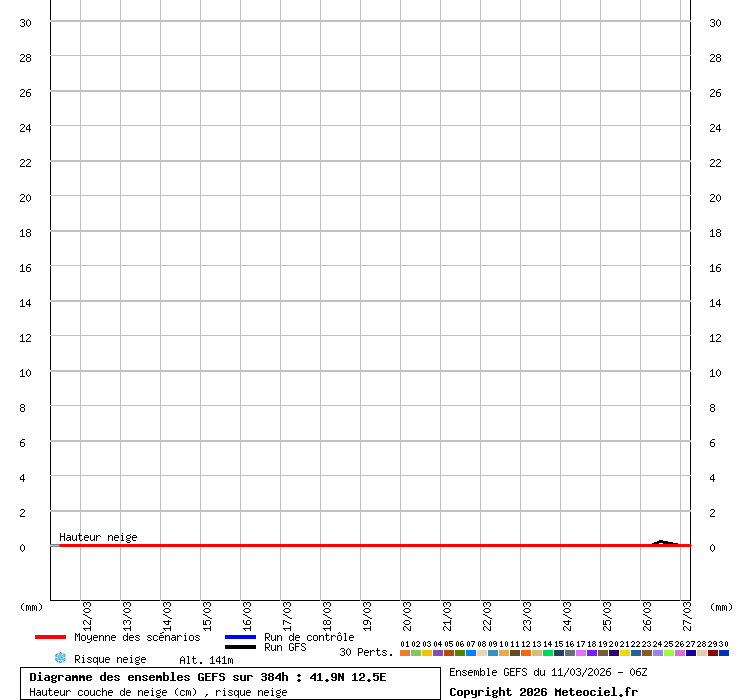Click the black 'Run GFS' legend line
Image resolution: width=740 pixels, height=700 pixels.
point(240,648)
